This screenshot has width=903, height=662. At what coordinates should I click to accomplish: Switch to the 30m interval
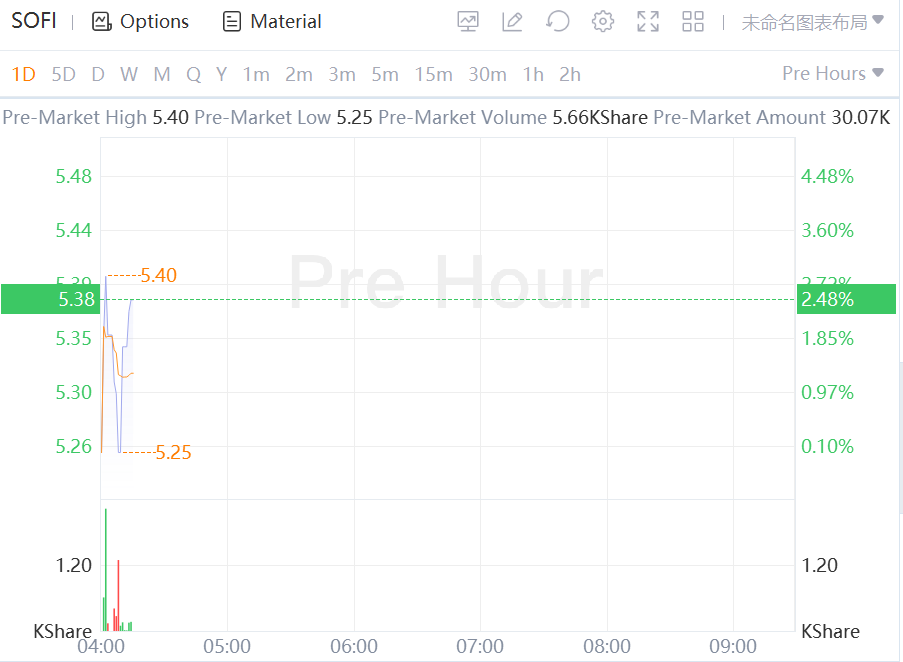tap(487, 74)
